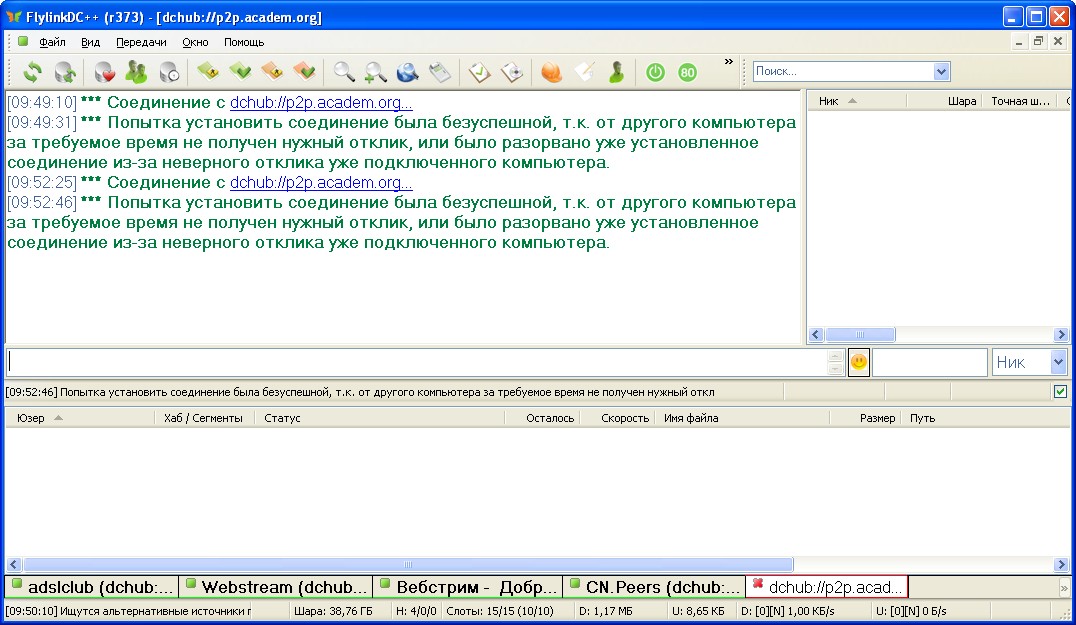Open search with the magnifying glass icon

(x=344, y=72)
